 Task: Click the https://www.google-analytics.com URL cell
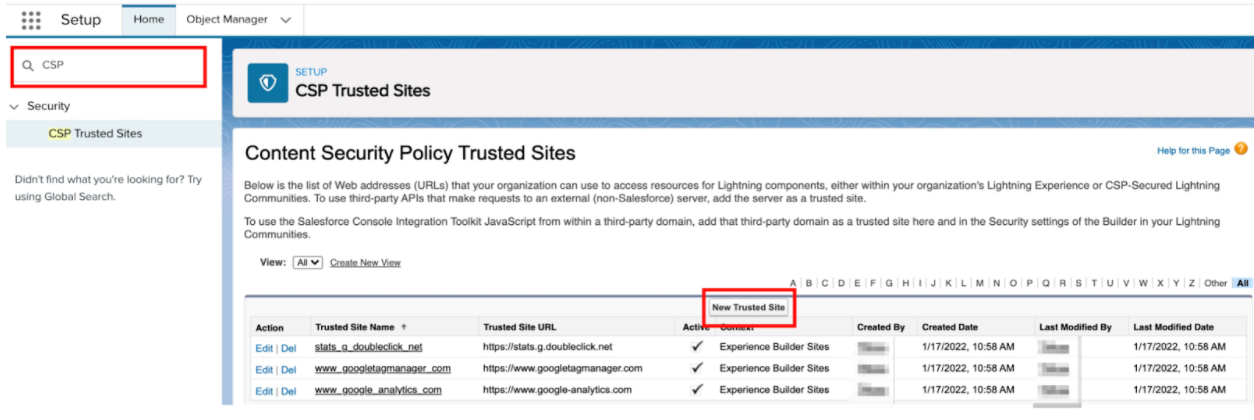tap(557, 390)
